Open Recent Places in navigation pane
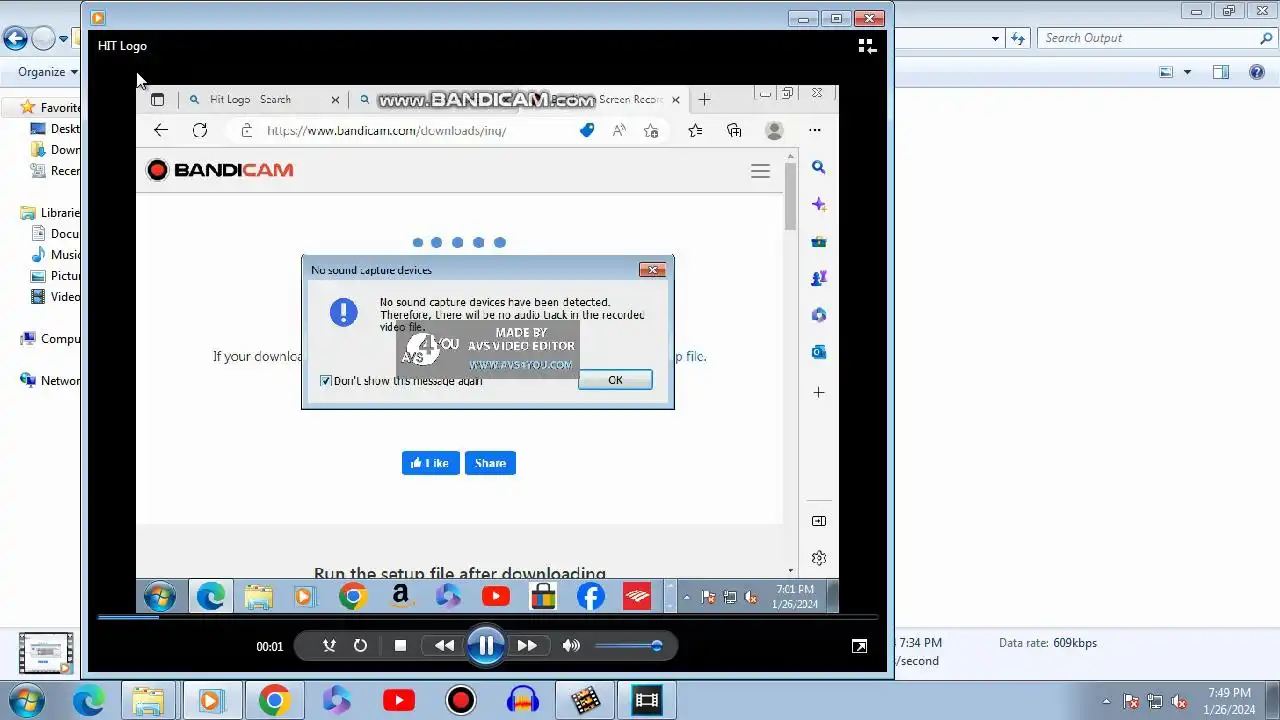 pos(56,170)
